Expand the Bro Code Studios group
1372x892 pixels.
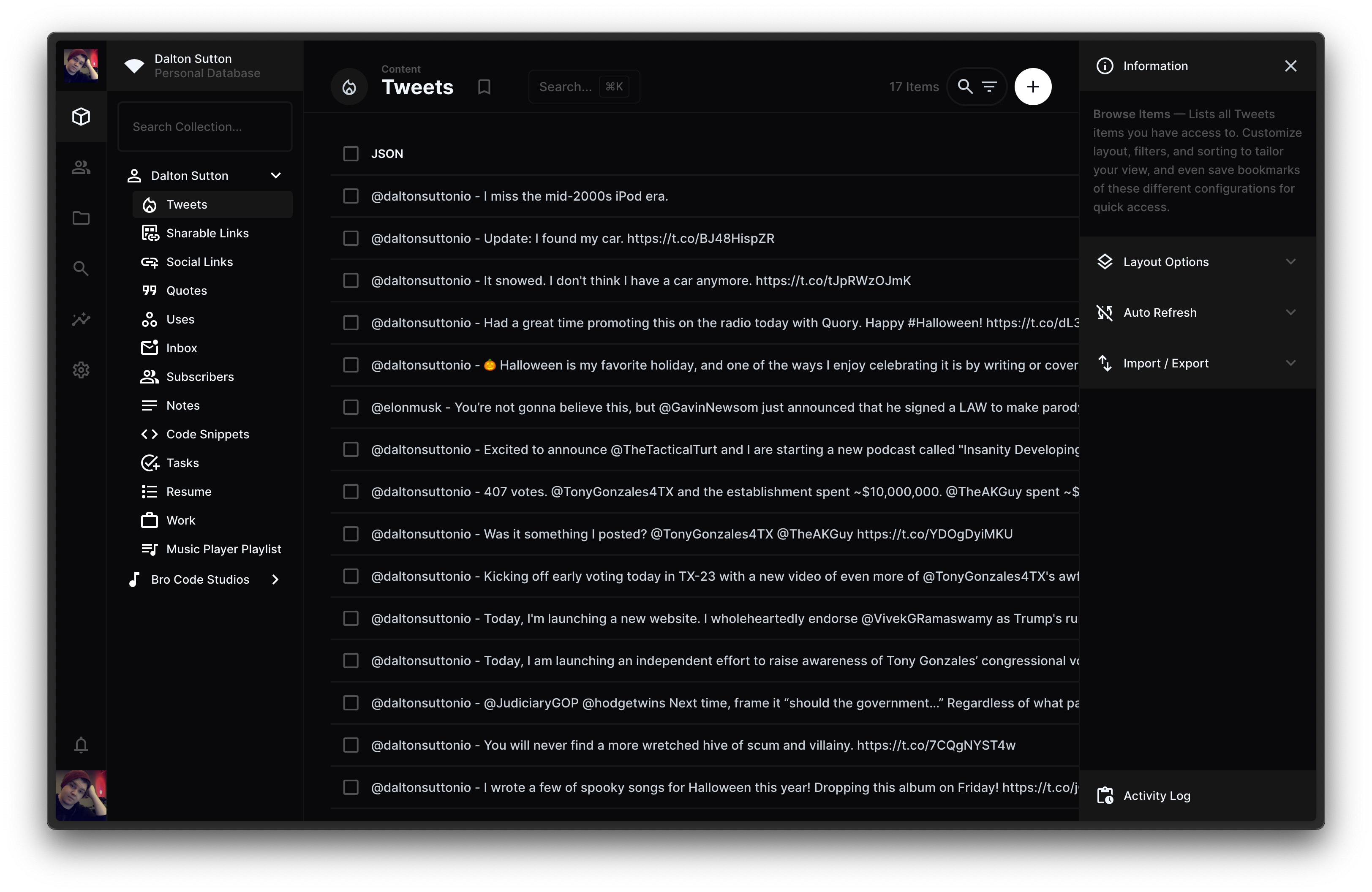pyautogui.click(x=275, y=580)
